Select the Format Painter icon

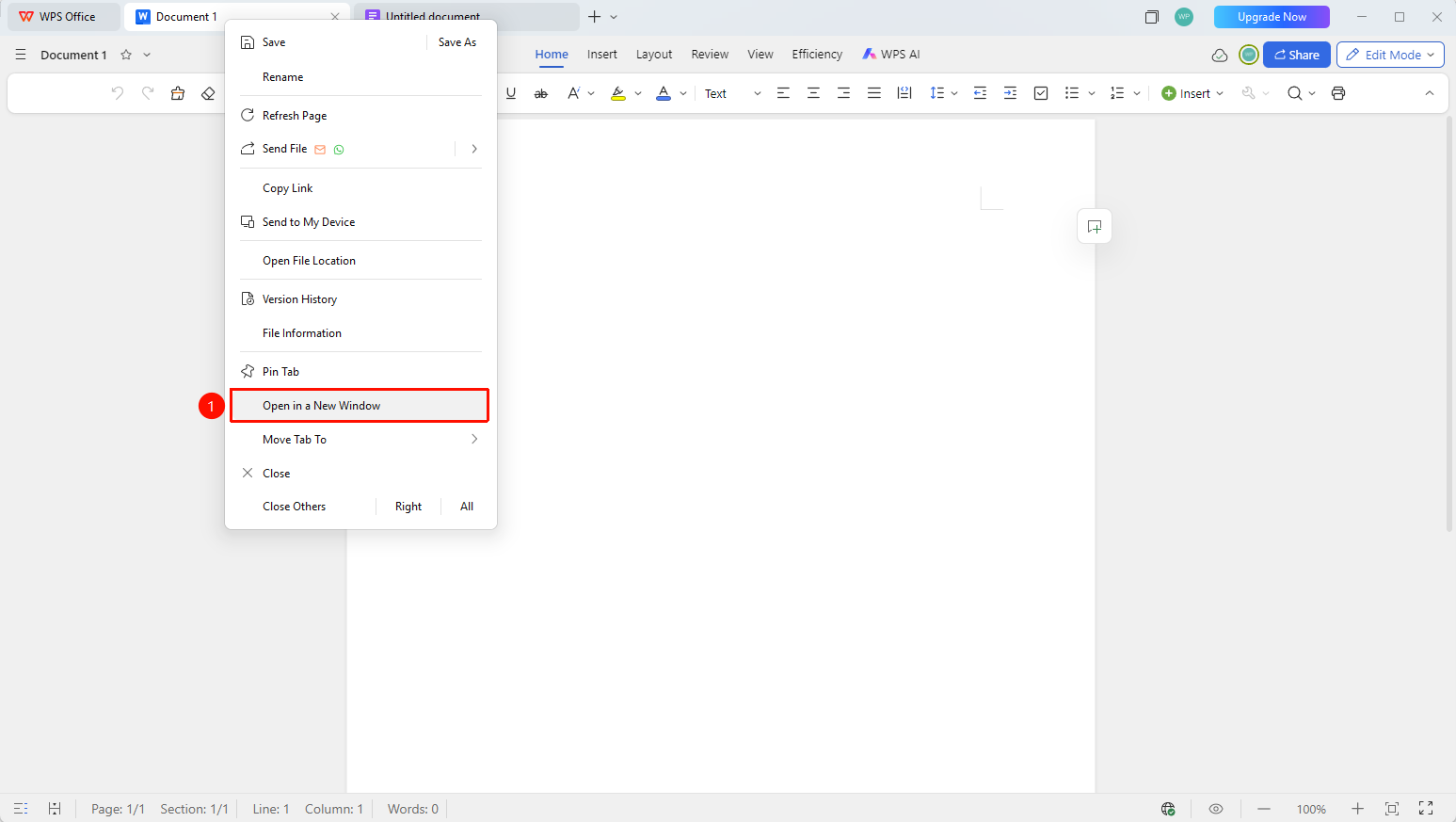(178, 93)
